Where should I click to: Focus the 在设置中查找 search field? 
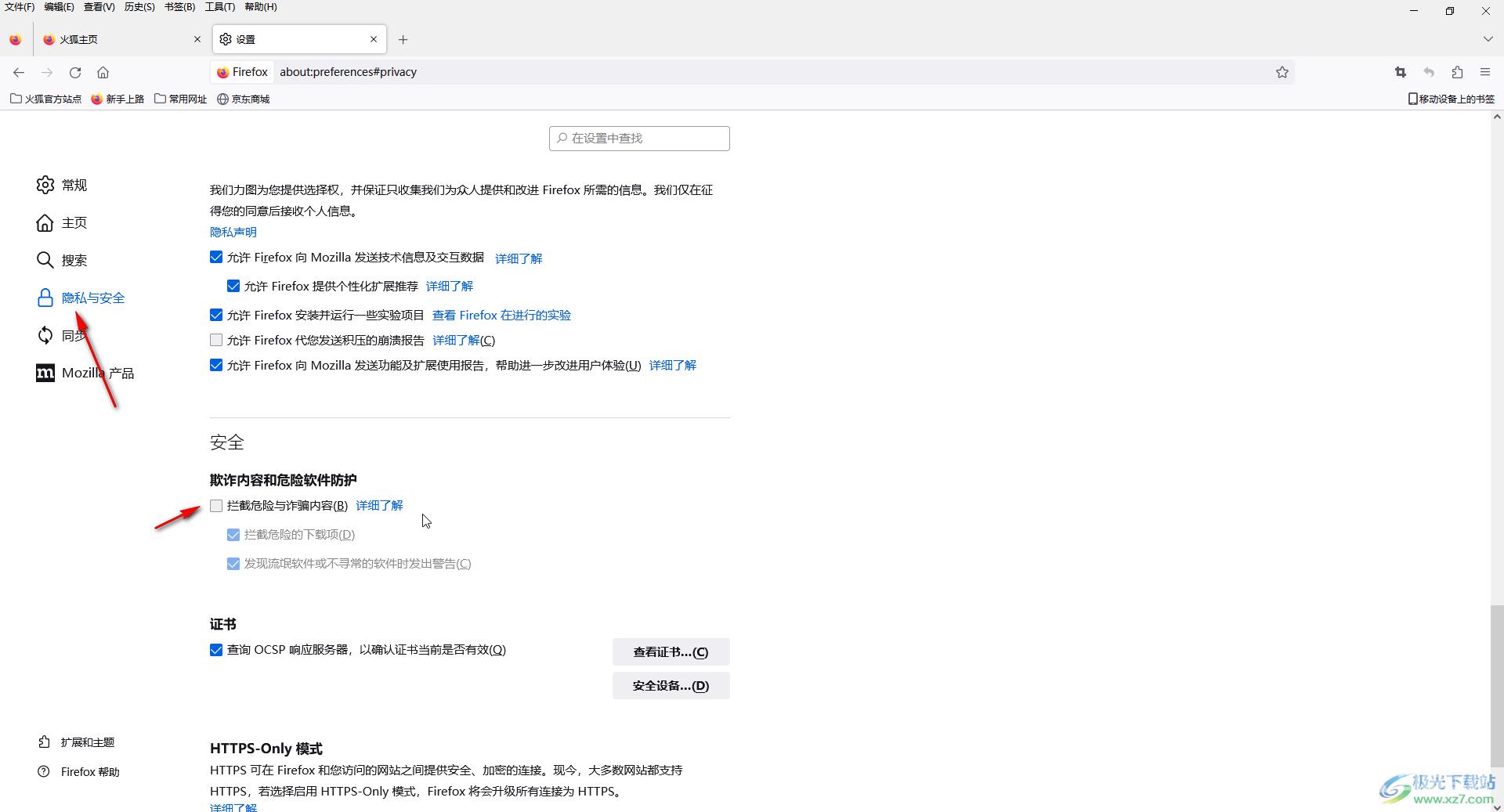tap(639, 138)
